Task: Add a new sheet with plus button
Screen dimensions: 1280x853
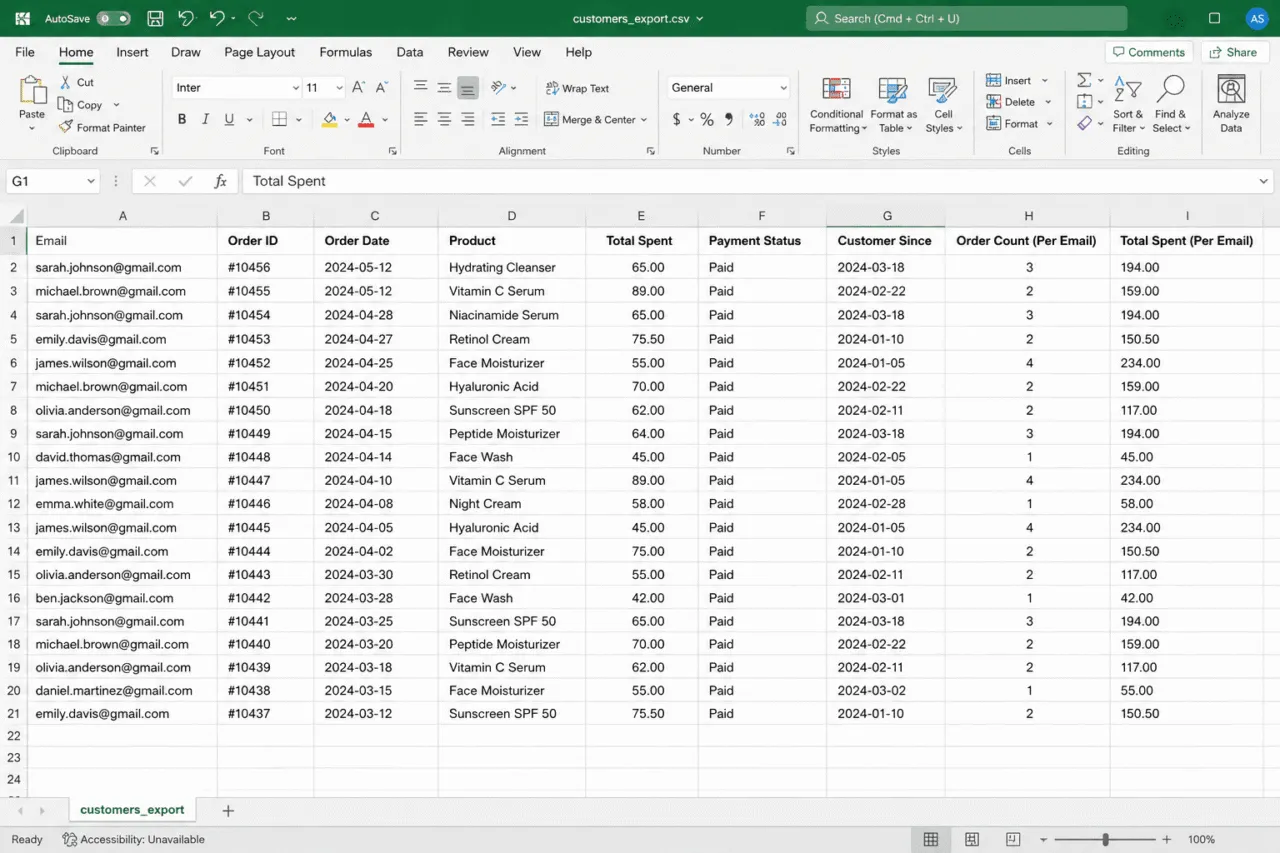Action: 228,811
